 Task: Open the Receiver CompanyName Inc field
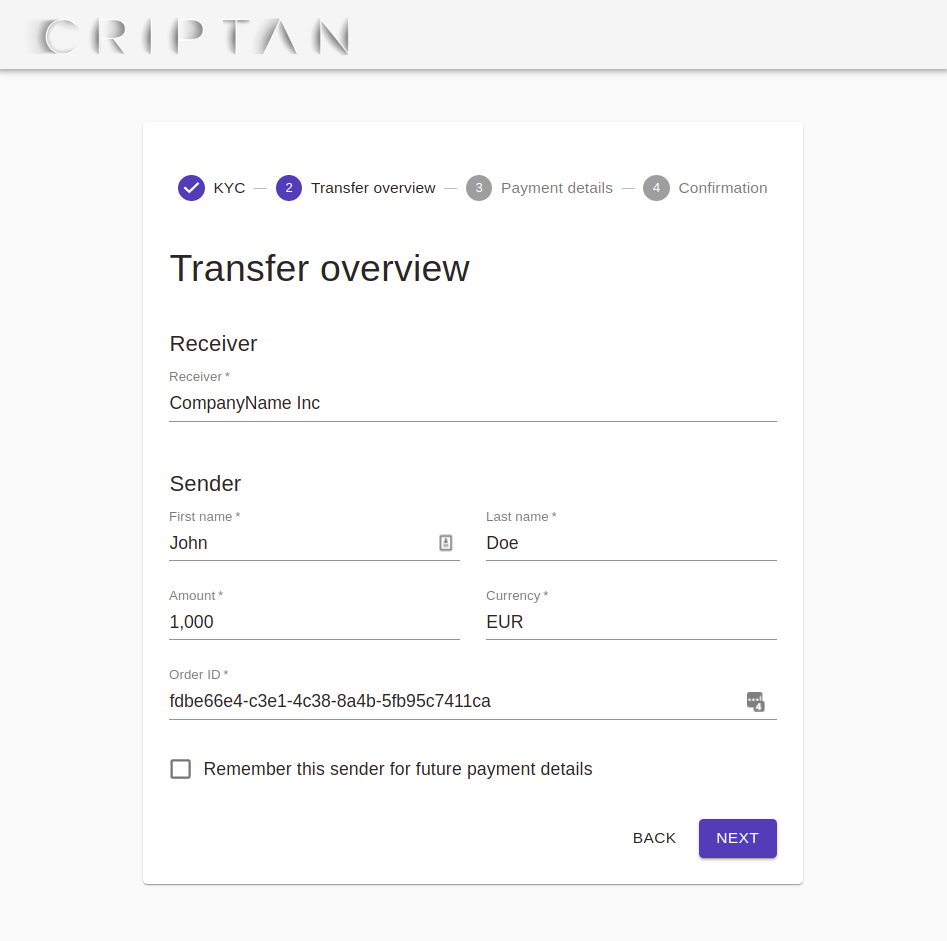pos(473,403)
